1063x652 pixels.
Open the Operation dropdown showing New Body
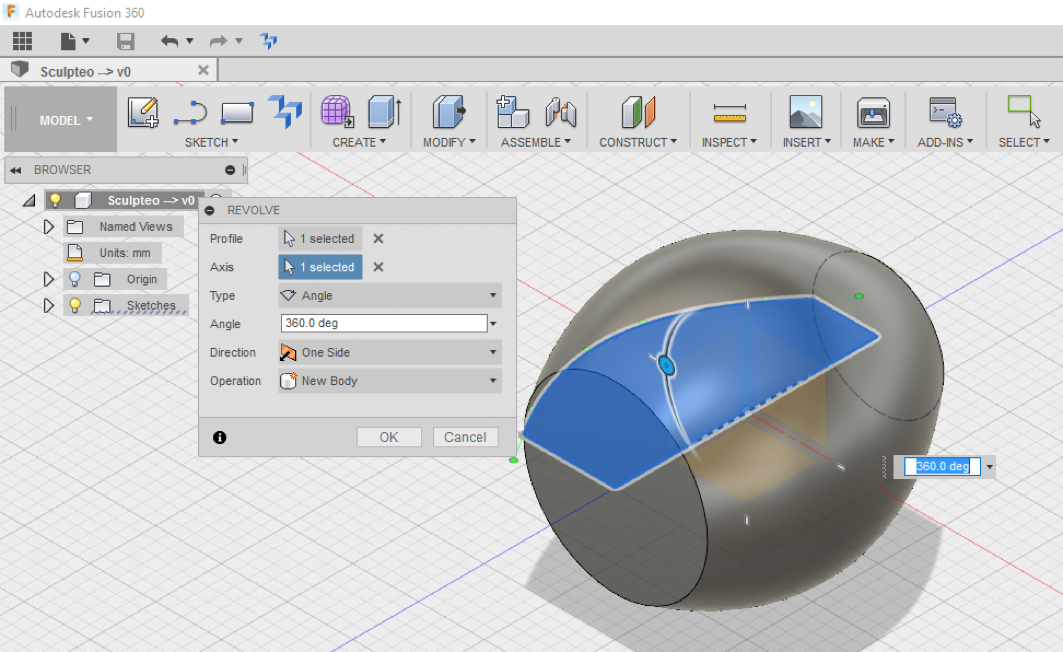click(389, 381)
